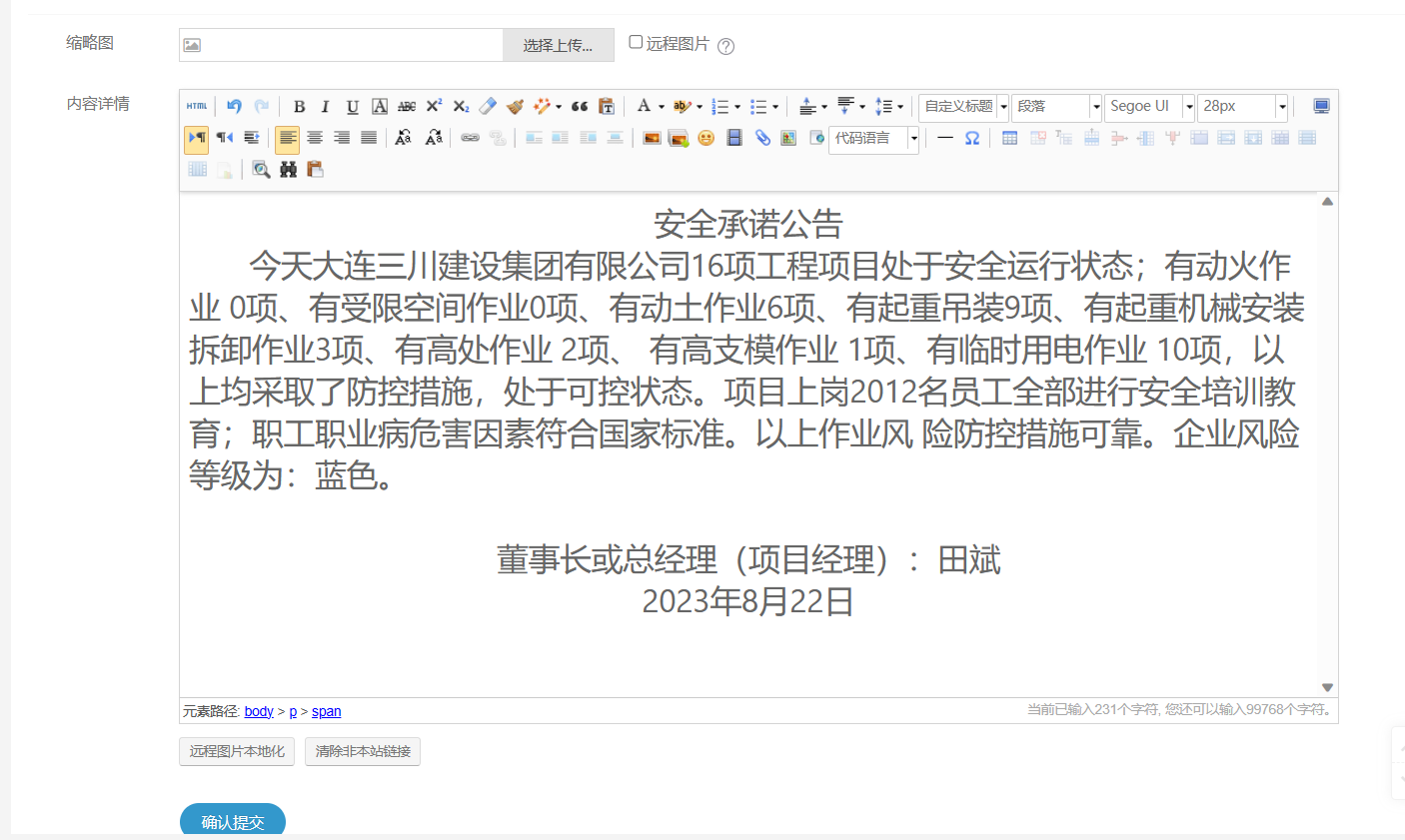This screenshot has width=1405, height=840.
Task: Insert a horizontal rule
Action: coord(945,138)
